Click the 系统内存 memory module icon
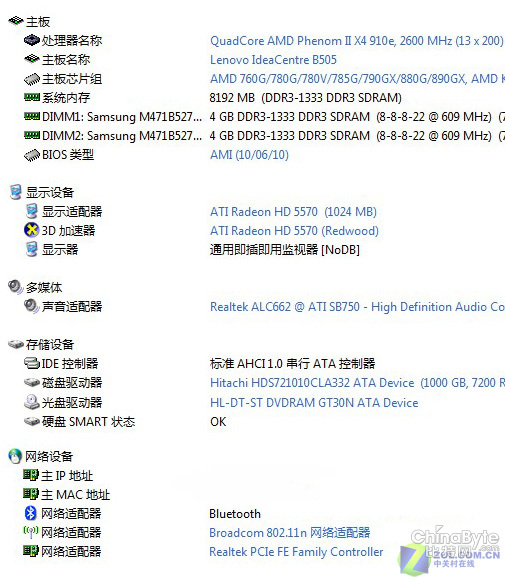Screen dimensions: 505x578 [32, 97]
